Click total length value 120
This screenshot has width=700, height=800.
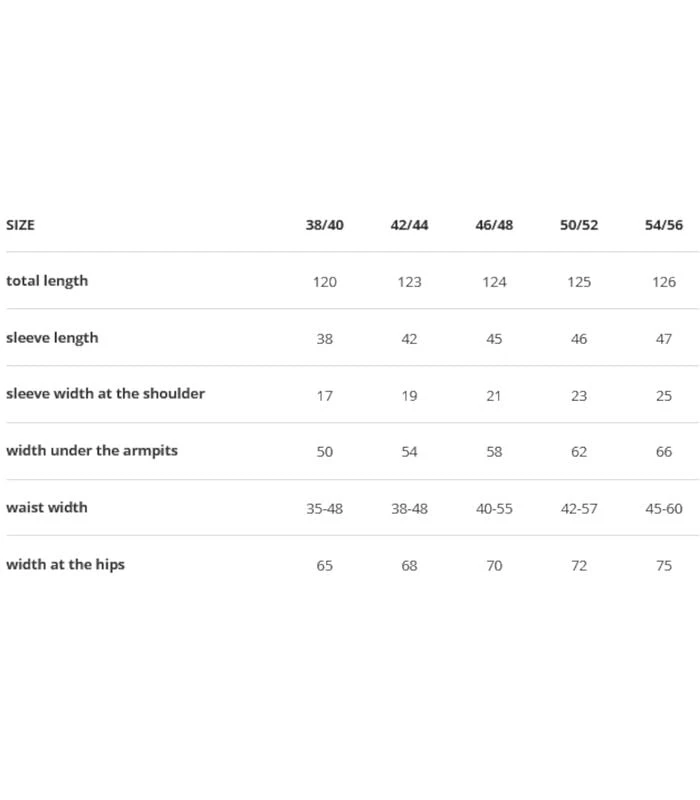pyautogui.click(x=324, y=282)
